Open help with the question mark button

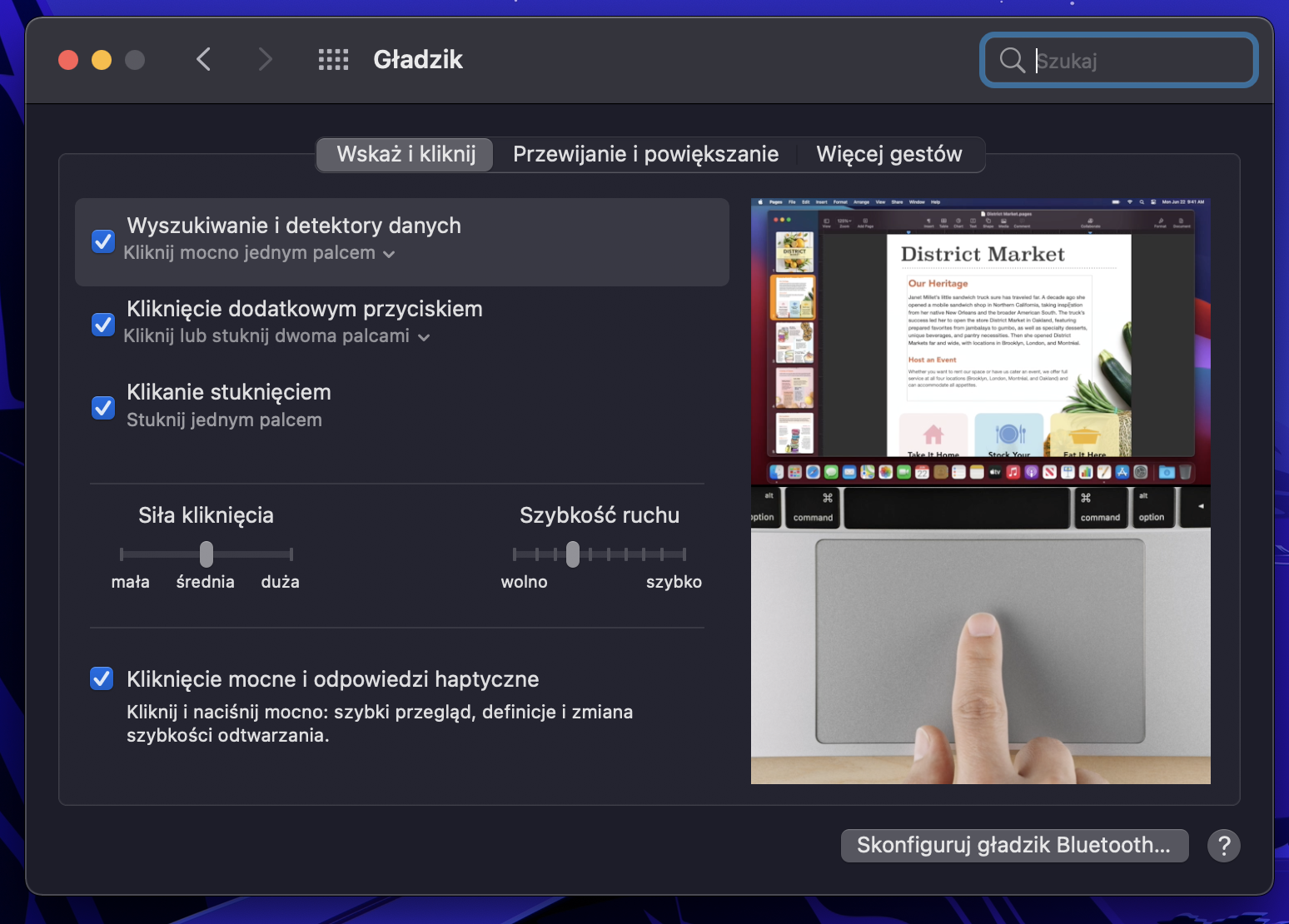coord(1224,846)
